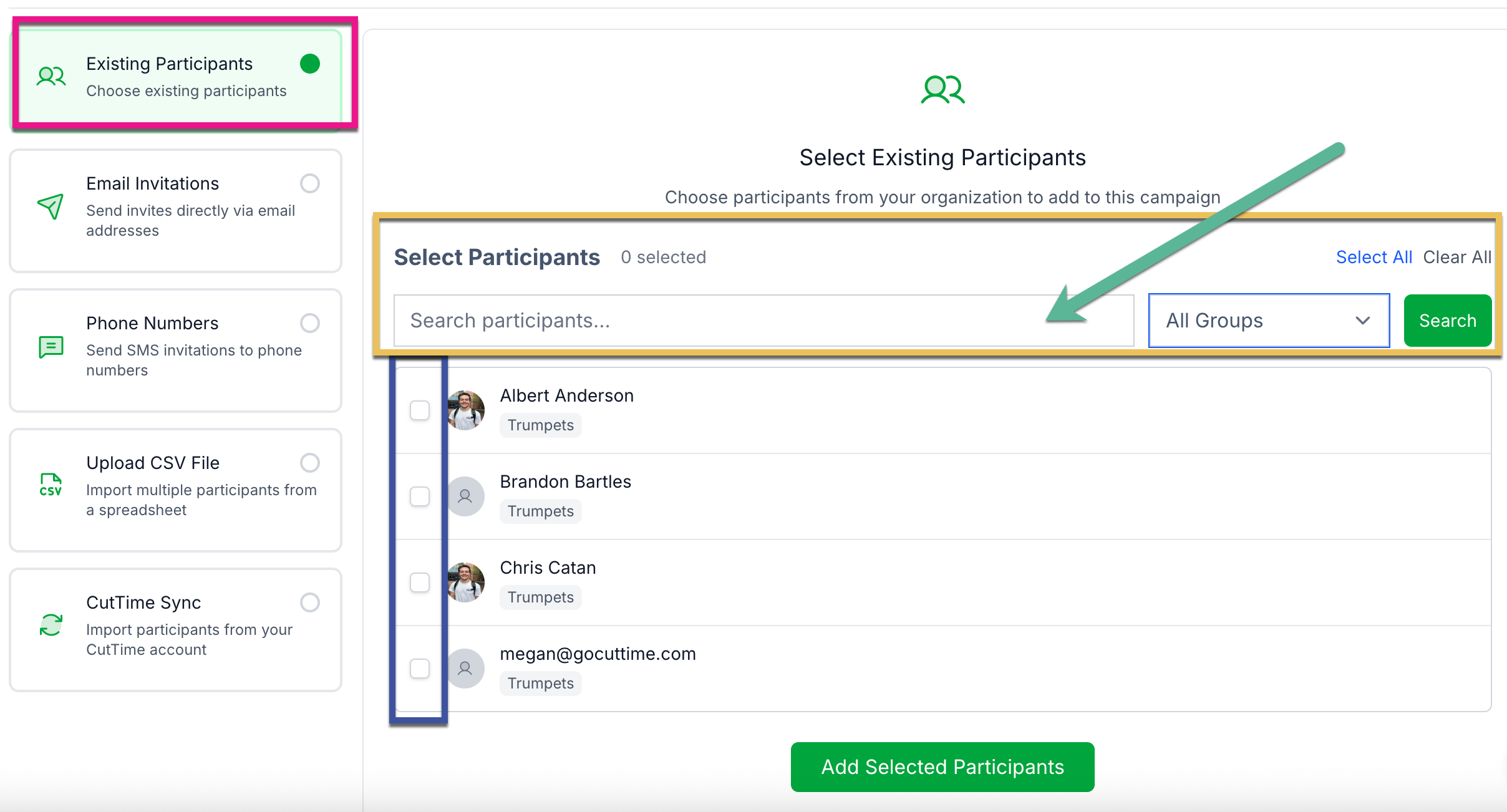Viewport: 1507px width, 812px height.
Task: Click the Phone Numbers message icon
Action: tap(51, 346)
